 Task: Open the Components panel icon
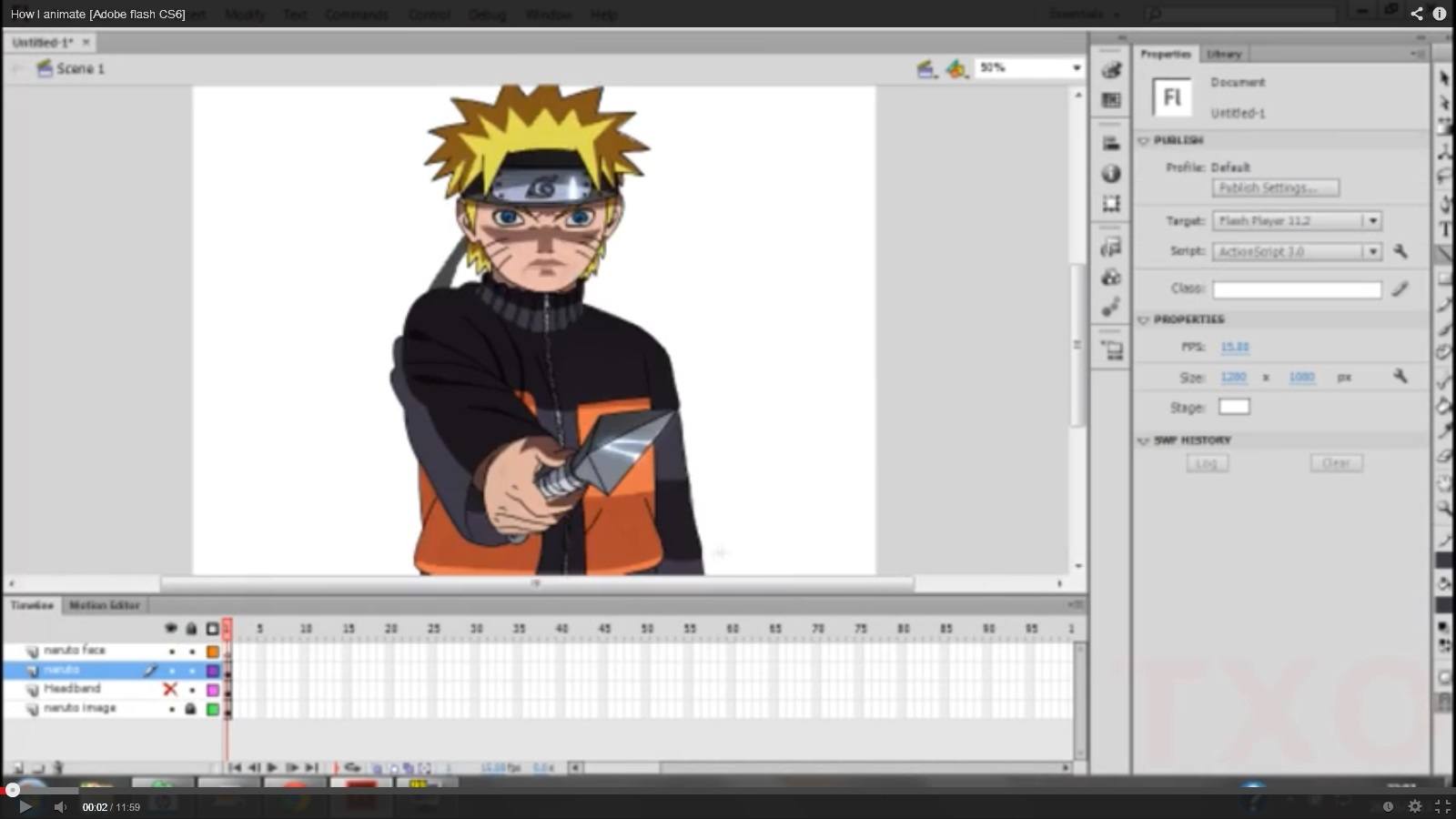click(x=1111, y=278)
